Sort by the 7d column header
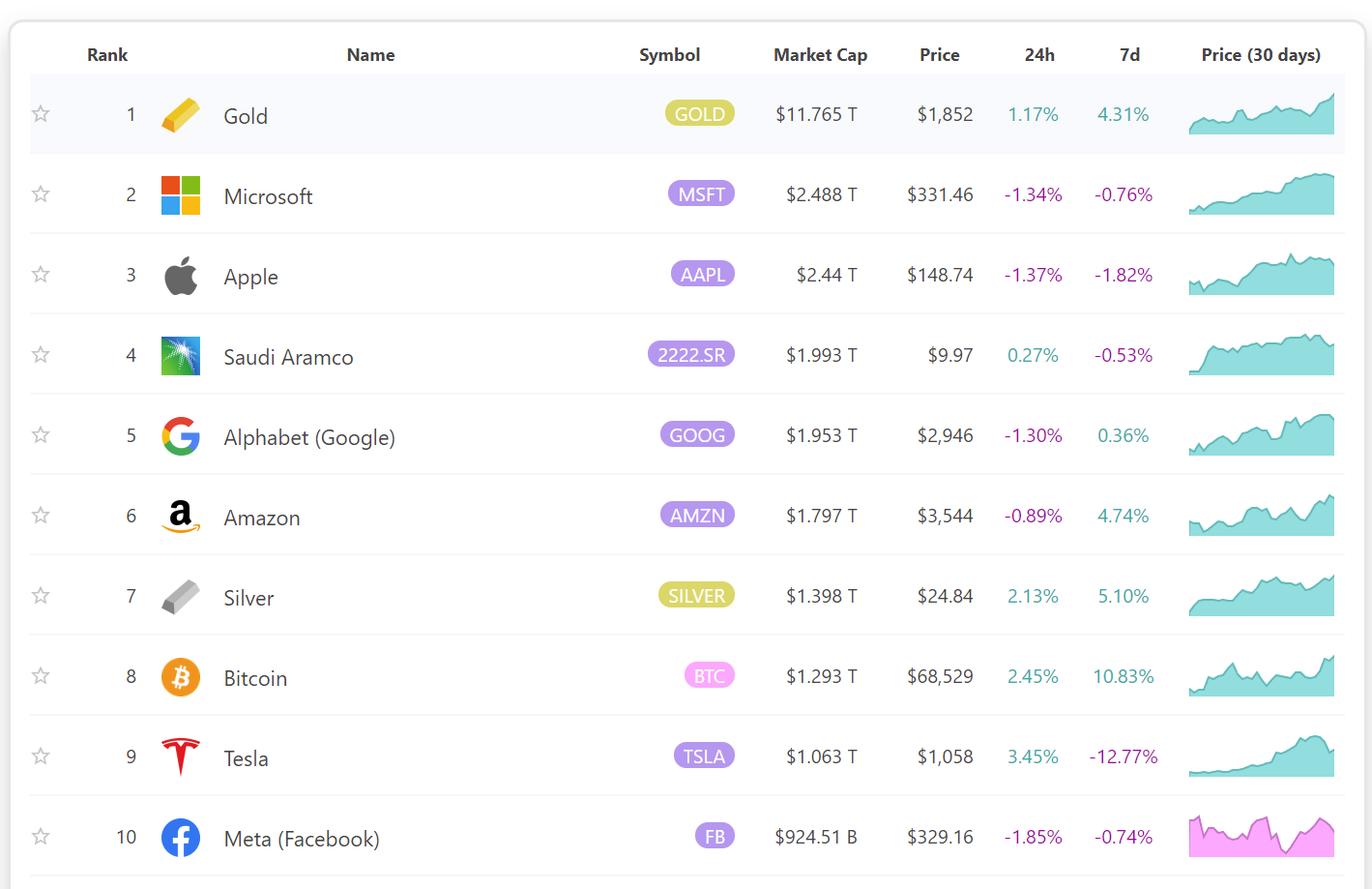 coord(1130,55)
